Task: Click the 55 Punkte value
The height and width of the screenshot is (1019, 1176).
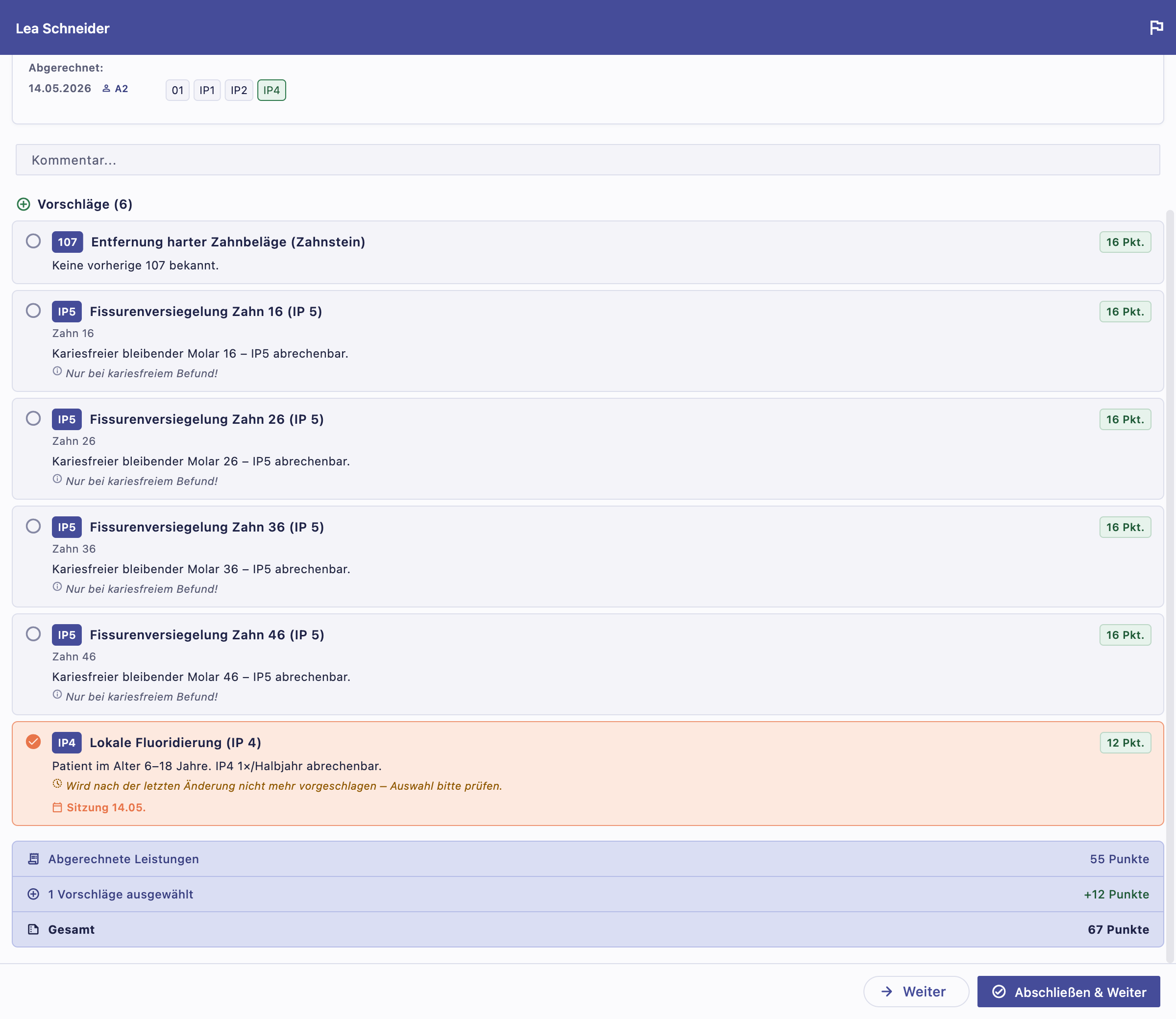Action: pos(1119,859)
